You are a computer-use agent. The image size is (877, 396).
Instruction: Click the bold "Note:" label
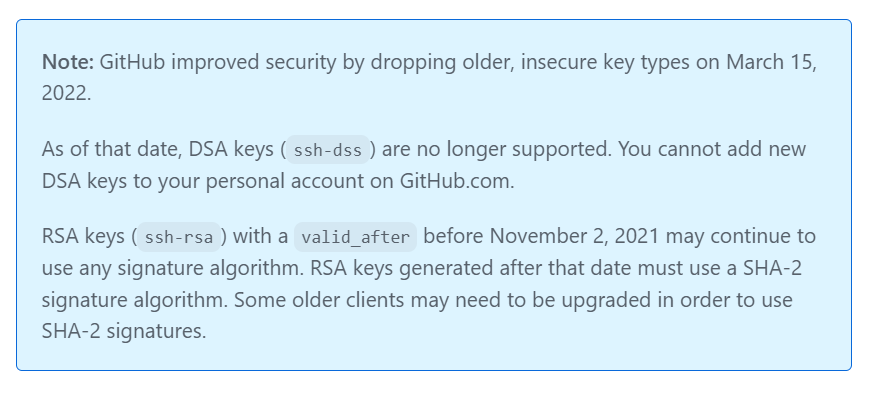[68, 62]
